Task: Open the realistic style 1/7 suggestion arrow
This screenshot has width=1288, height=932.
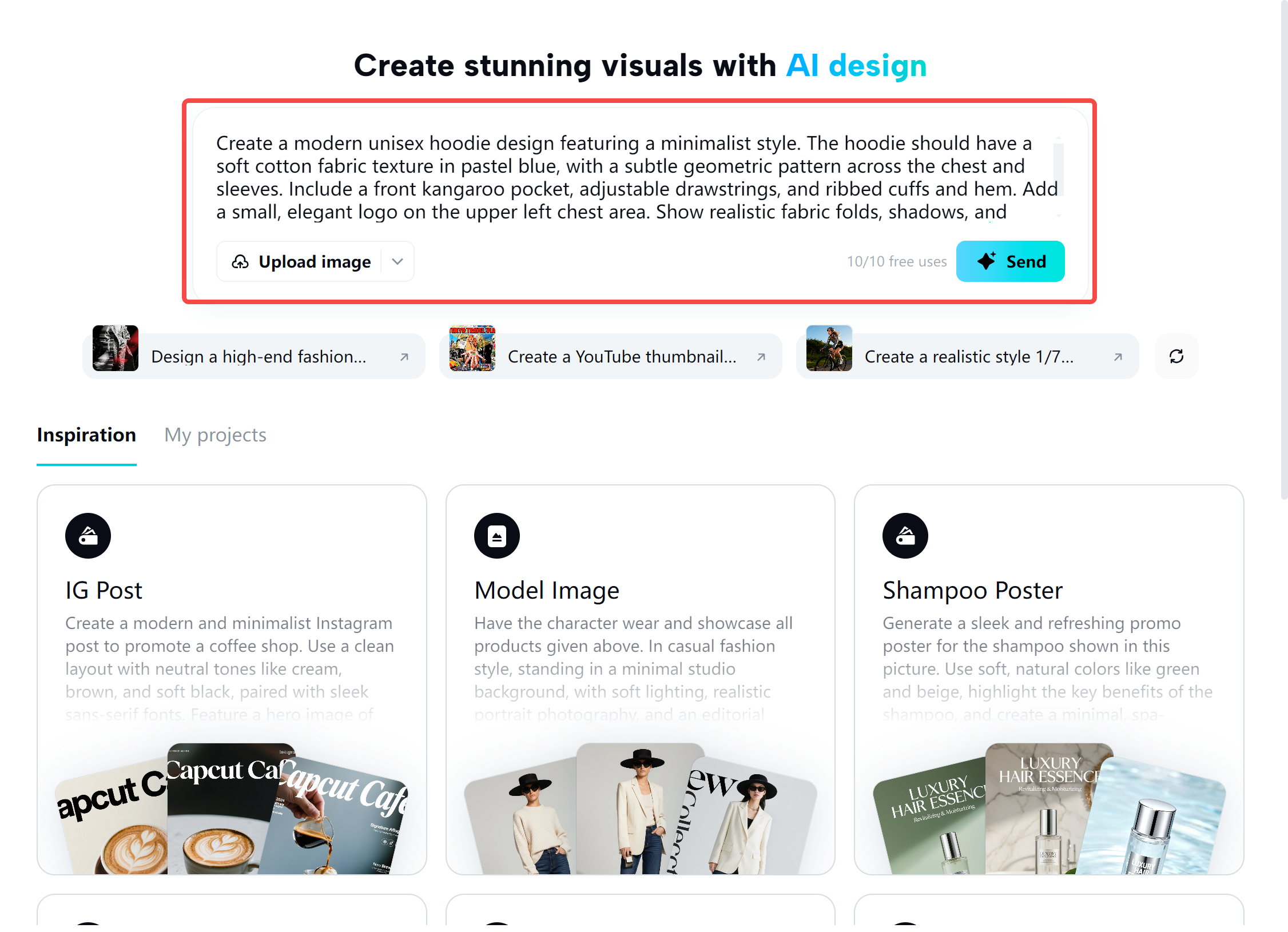Action: pos(1118,356)
